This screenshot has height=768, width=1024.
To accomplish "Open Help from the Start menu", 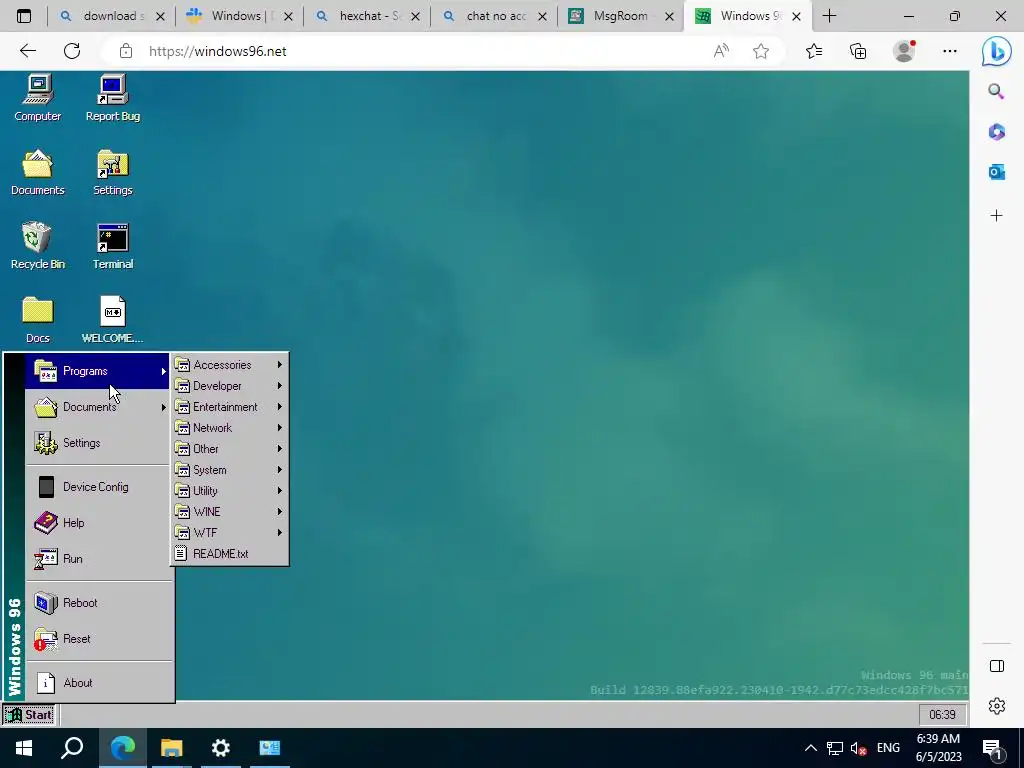I will click(97, 522).
